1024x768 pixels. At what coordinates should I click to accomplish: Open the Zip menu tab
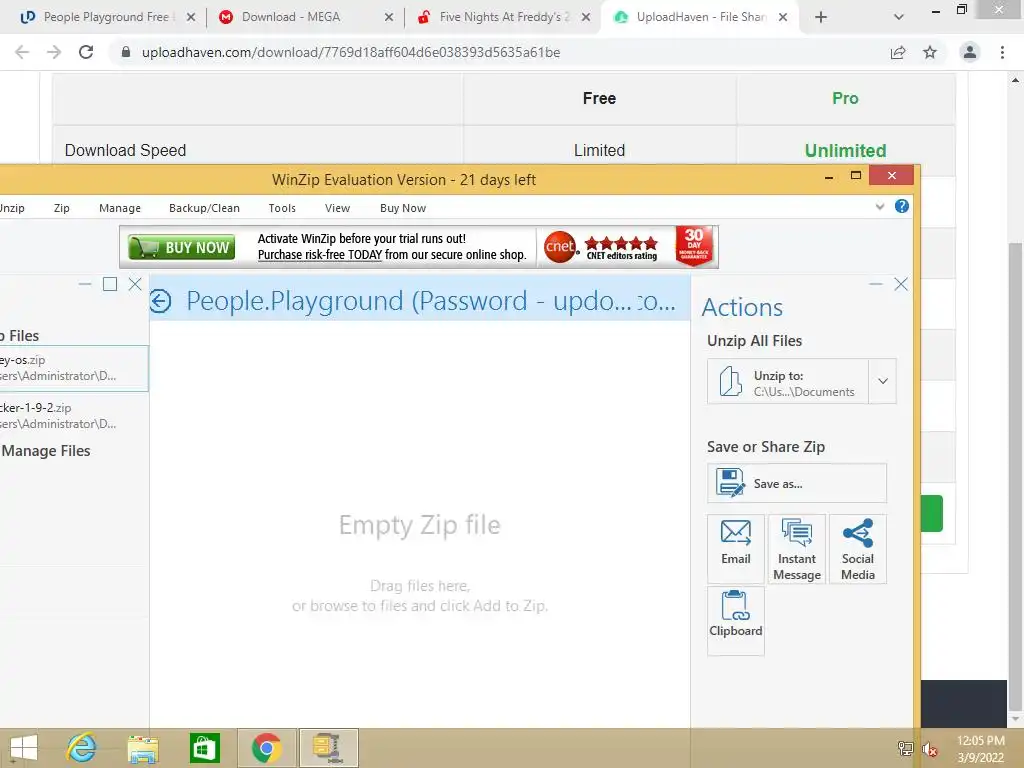pyautogui.click(x=61, y=208)
